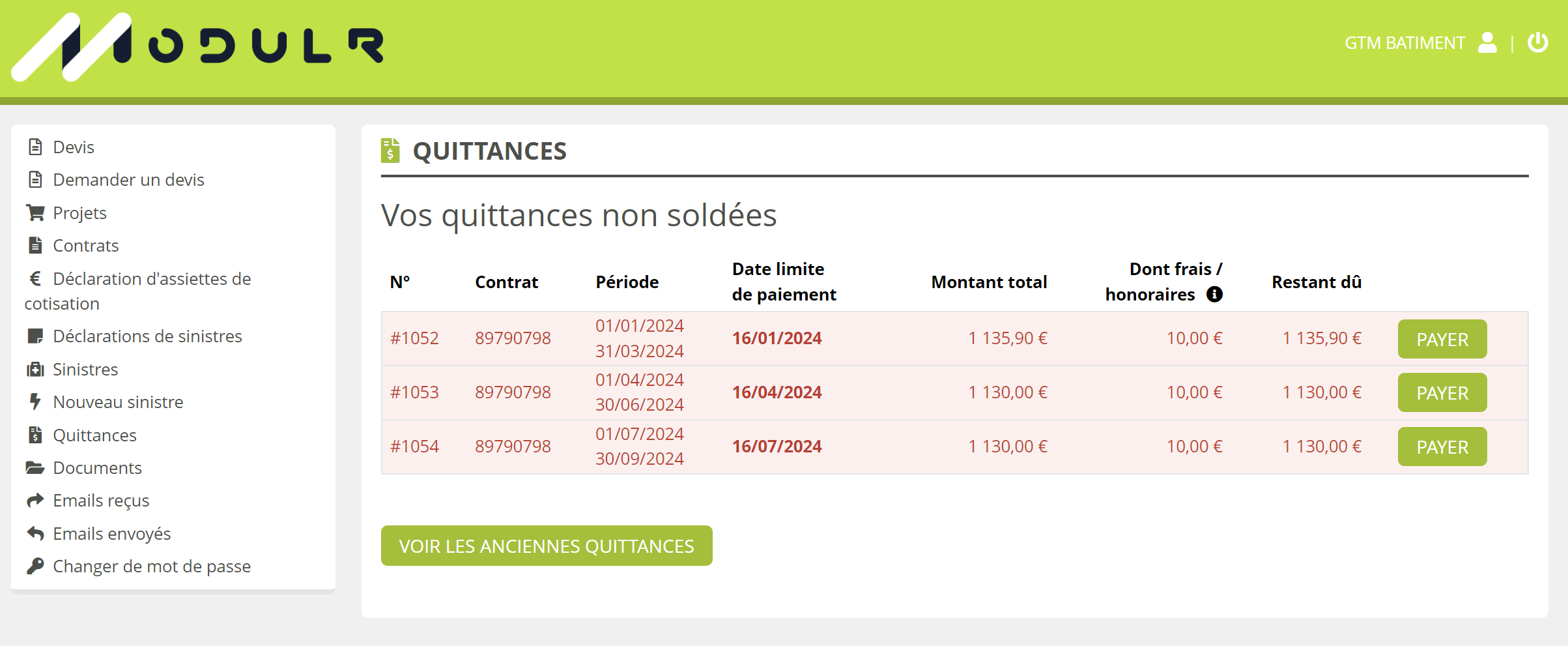Image resolution: width=1568 pixels, height=646 pixels.
Task: Open Emails reçus from the sidebar
Action: point(101,501)
